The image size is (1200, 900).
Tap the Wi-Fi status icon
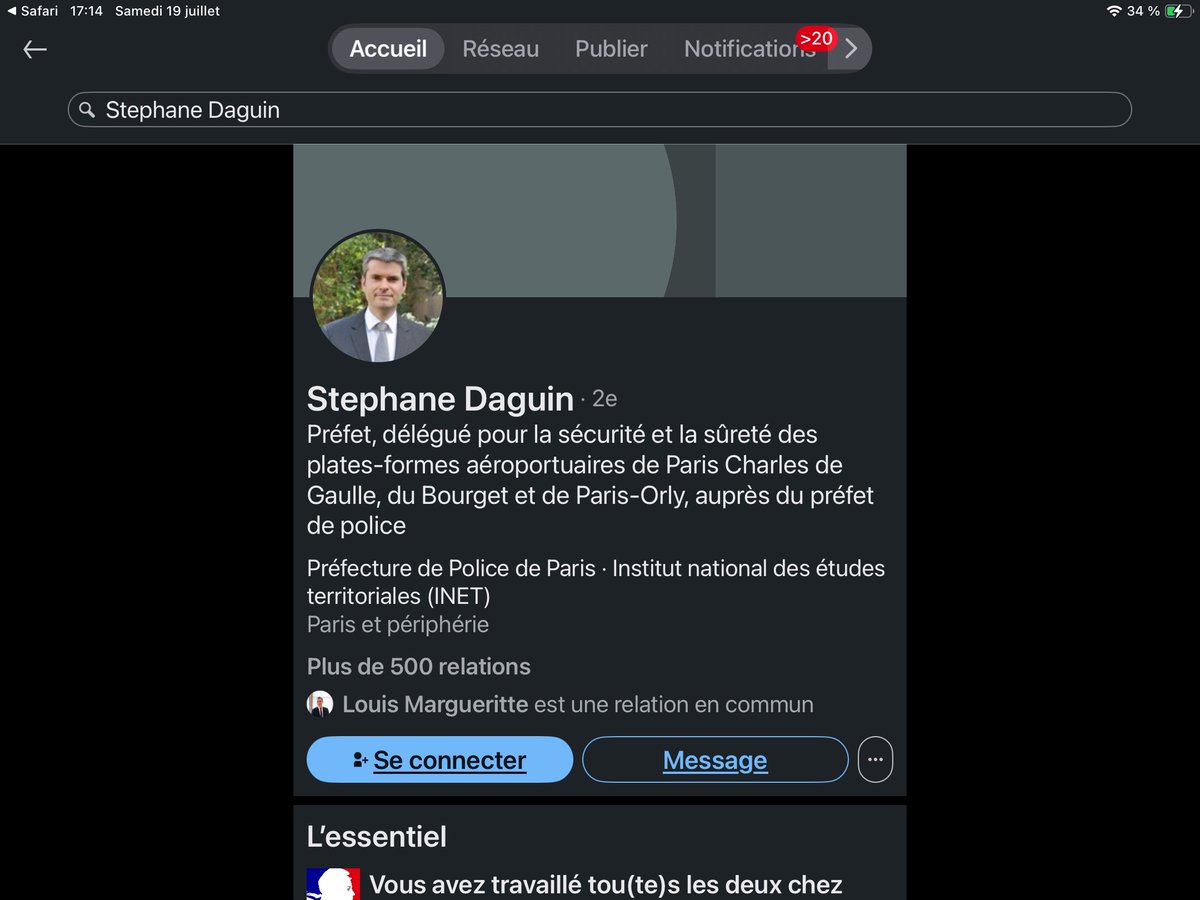click(1114, 11)
